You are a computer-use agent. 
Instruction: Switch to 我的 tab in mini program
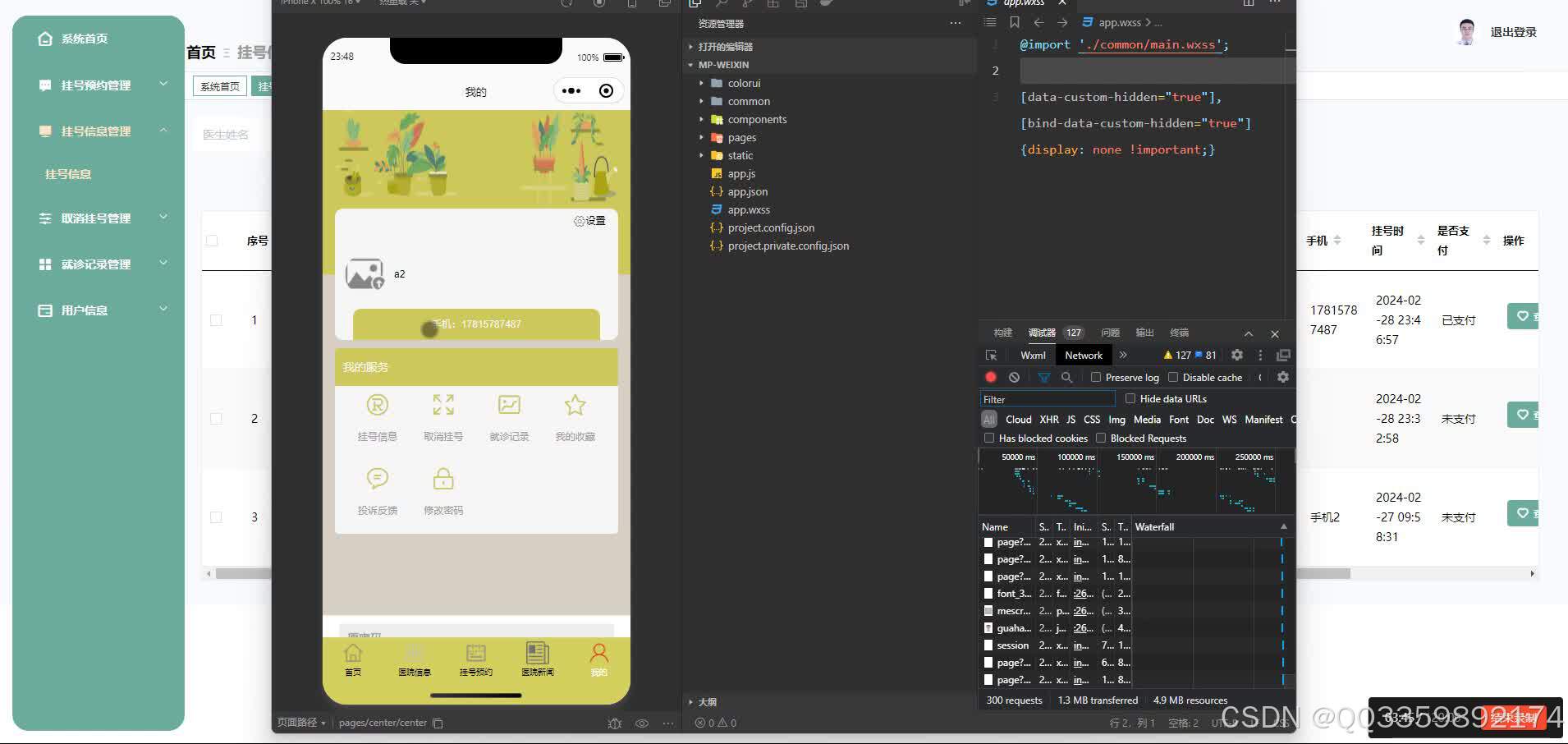pyautogui.click(x=599, y=659)
